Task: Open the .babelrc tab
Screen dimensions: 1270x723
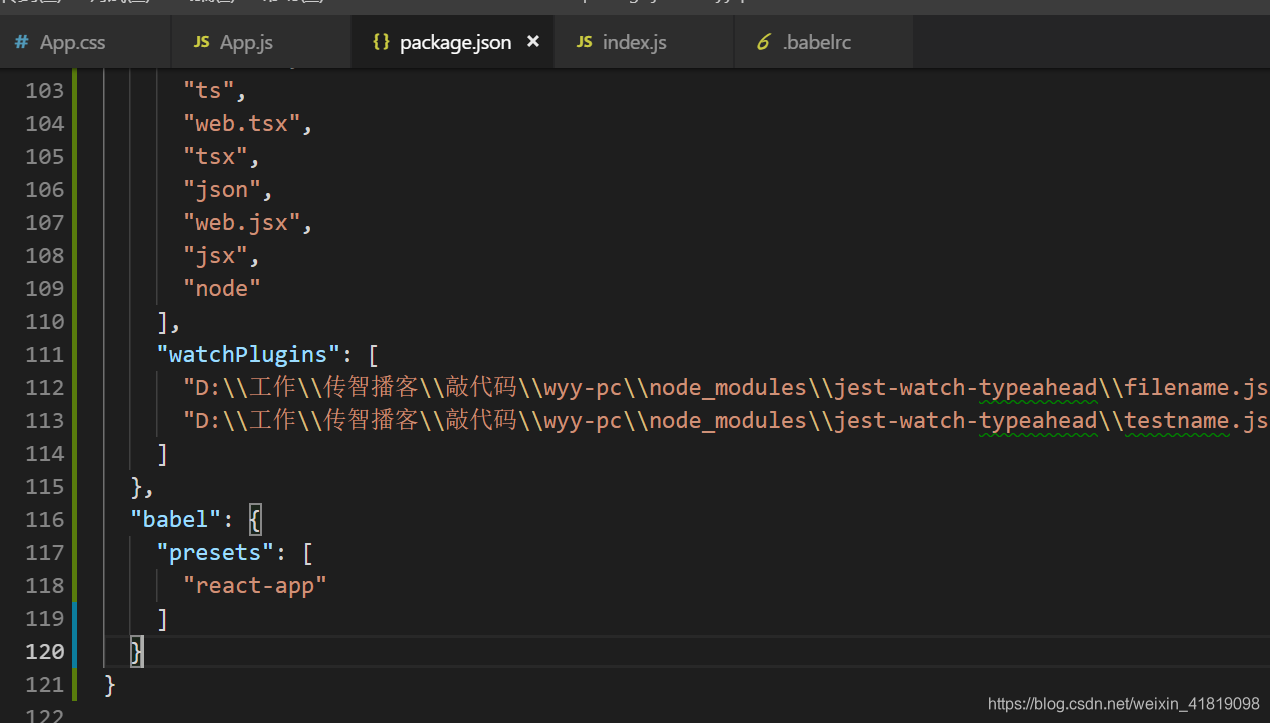Action: point(824,42)
